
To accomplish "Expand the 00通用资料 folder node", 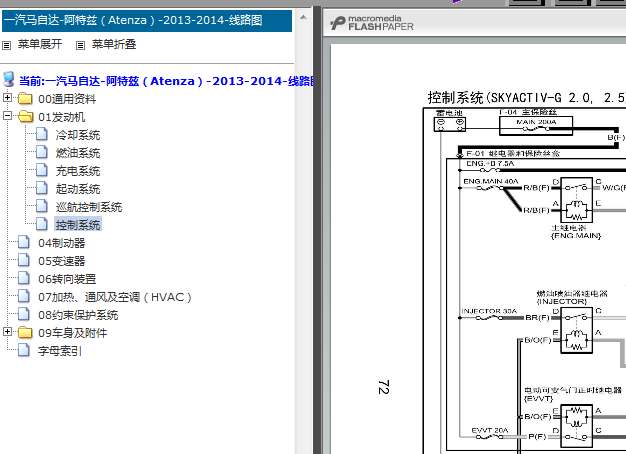I will pyautogui.click(x=7, y=97).
